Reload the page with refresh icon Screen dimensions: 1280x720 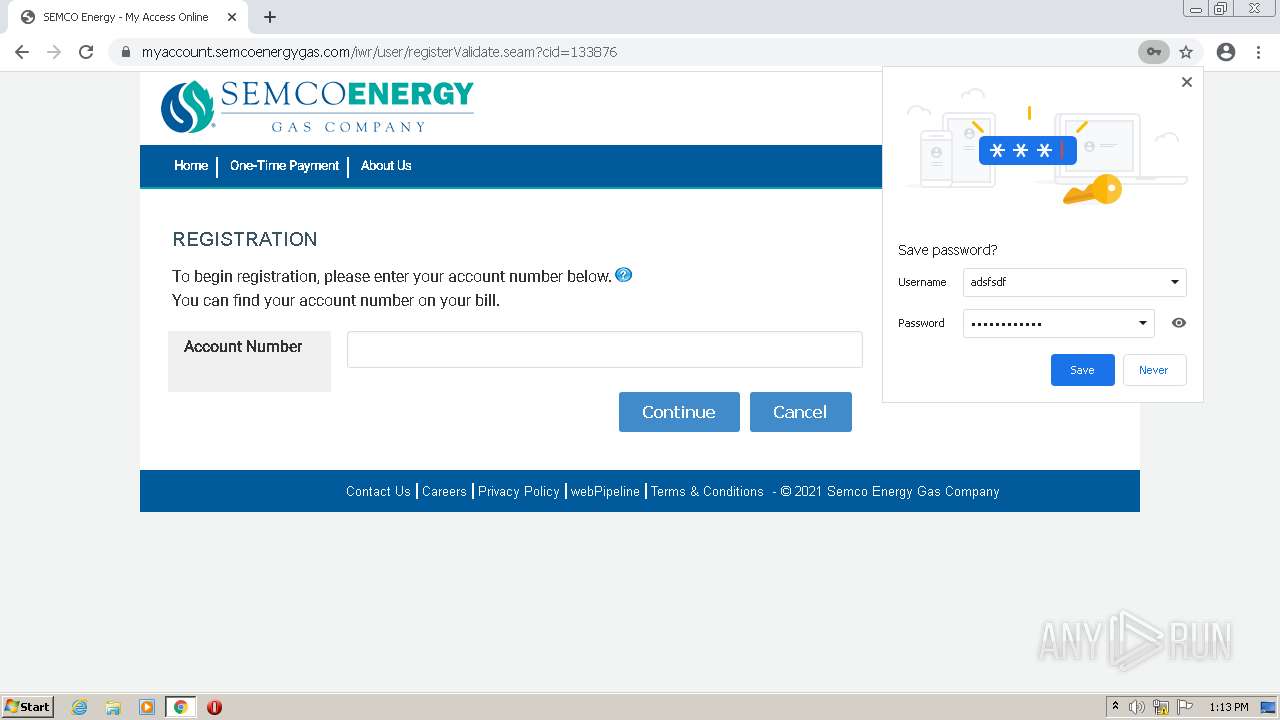[86, 52]
